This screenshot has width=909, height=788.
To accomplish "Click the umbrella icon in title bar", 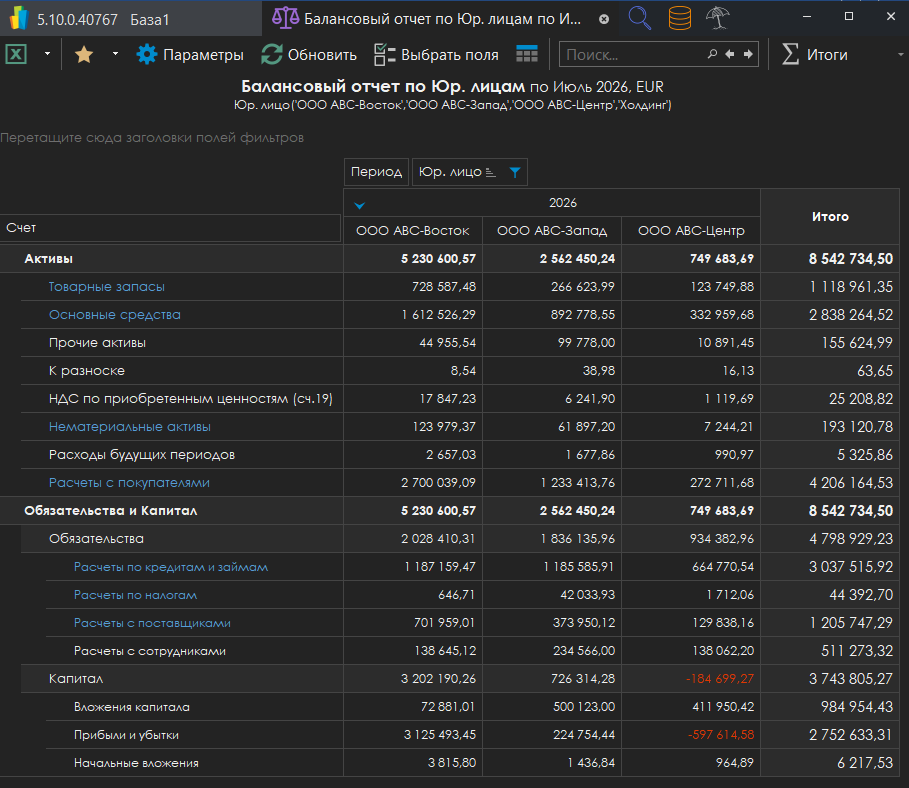I will tap(717, 18).
